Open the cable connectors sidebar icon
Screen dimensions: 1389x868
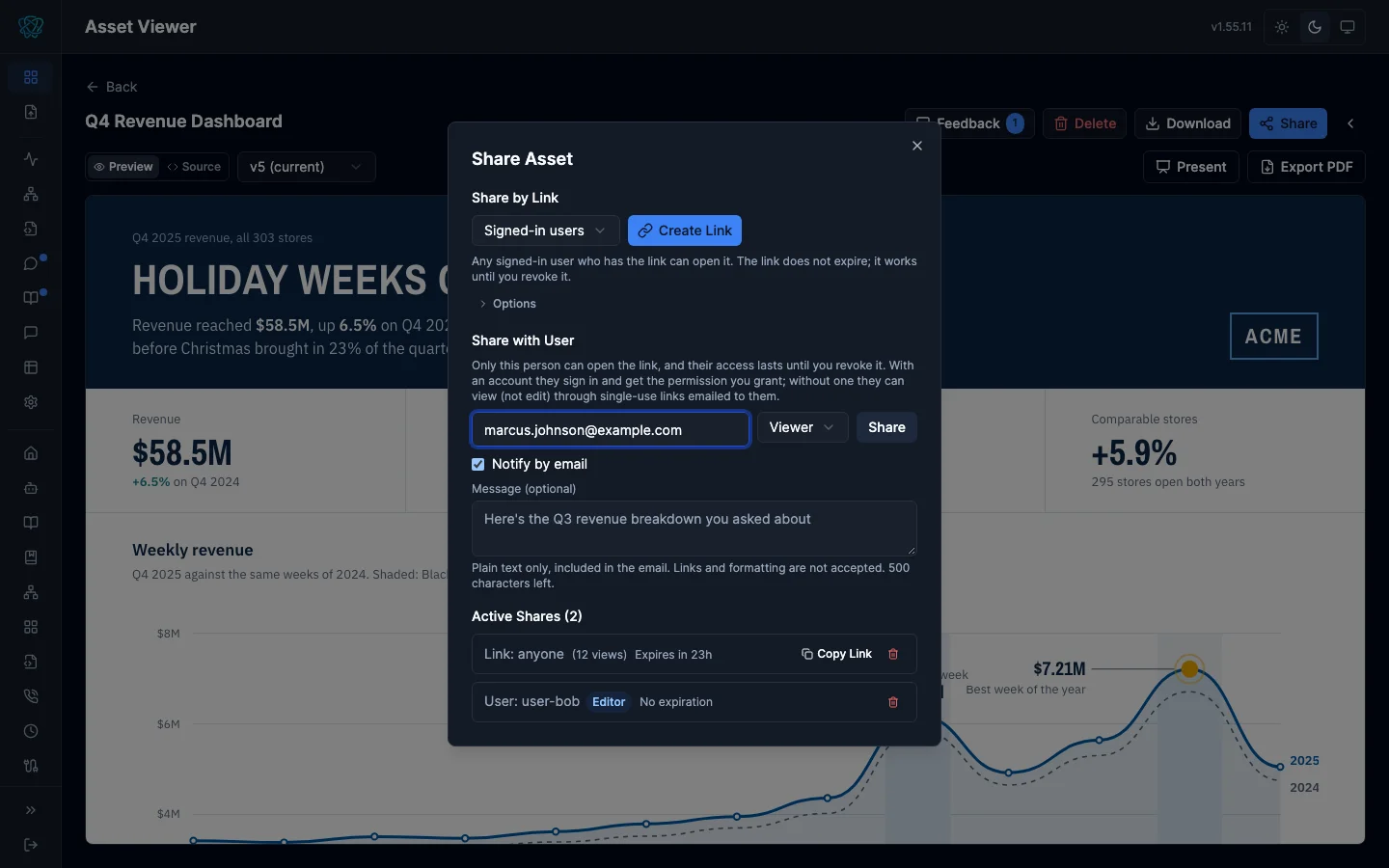[x=31, y=766]
